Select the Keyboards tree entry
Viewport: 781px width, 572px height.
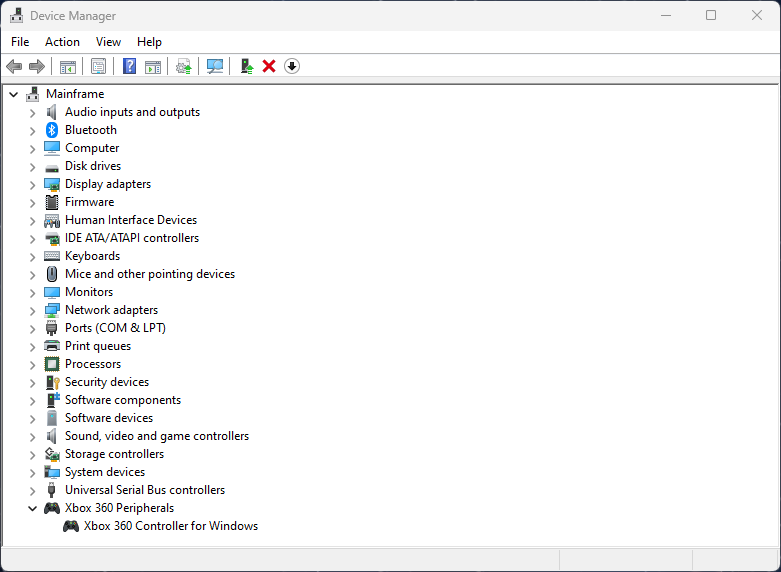(93, 256)
